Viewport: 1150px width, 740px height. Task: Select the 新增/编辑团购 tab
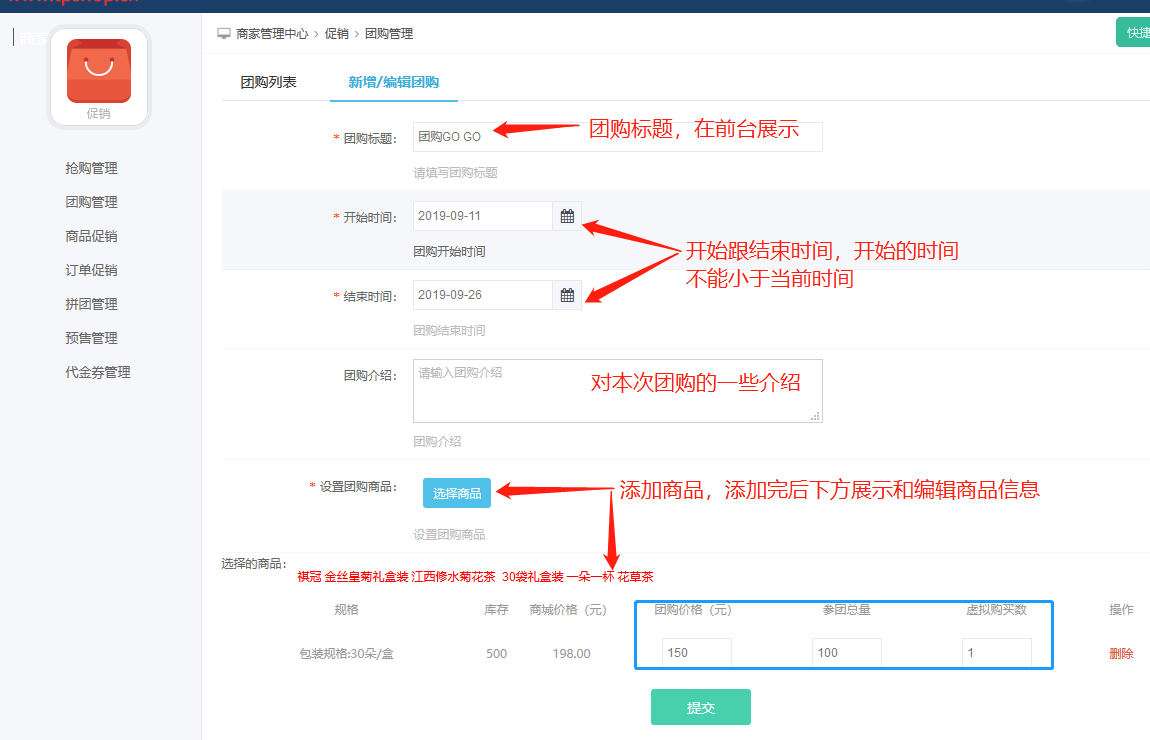point(393,82)
